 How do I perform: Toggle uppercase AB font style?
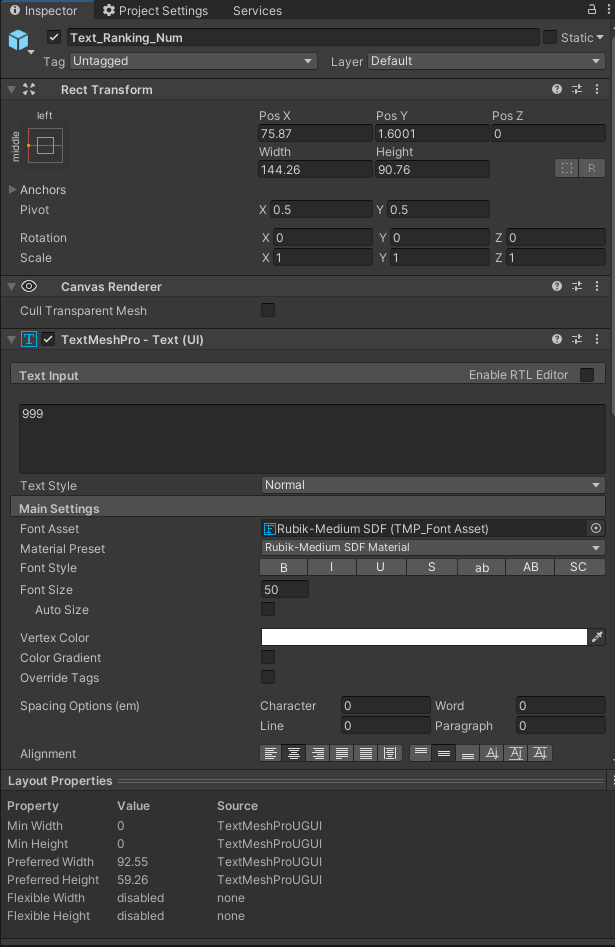click(x=530, y=567)
